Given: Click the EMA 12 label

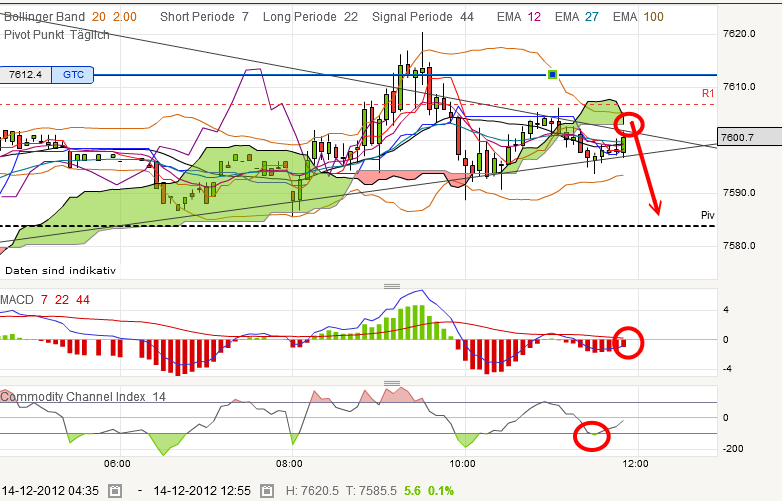Looking at the screenshot, I should (x=519, y=17).
